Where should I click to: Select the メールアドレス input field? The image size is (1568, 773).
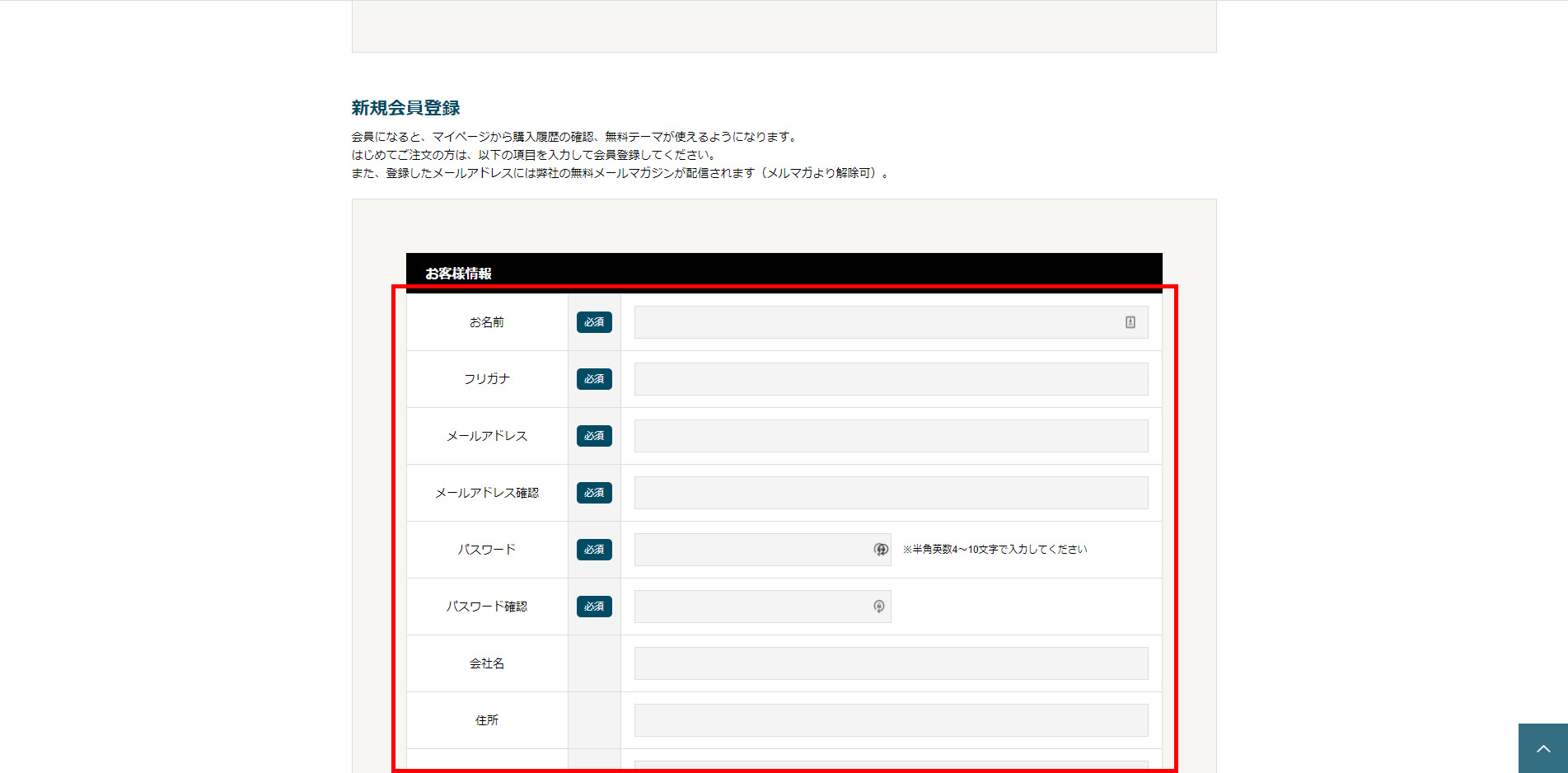(891, 436)
